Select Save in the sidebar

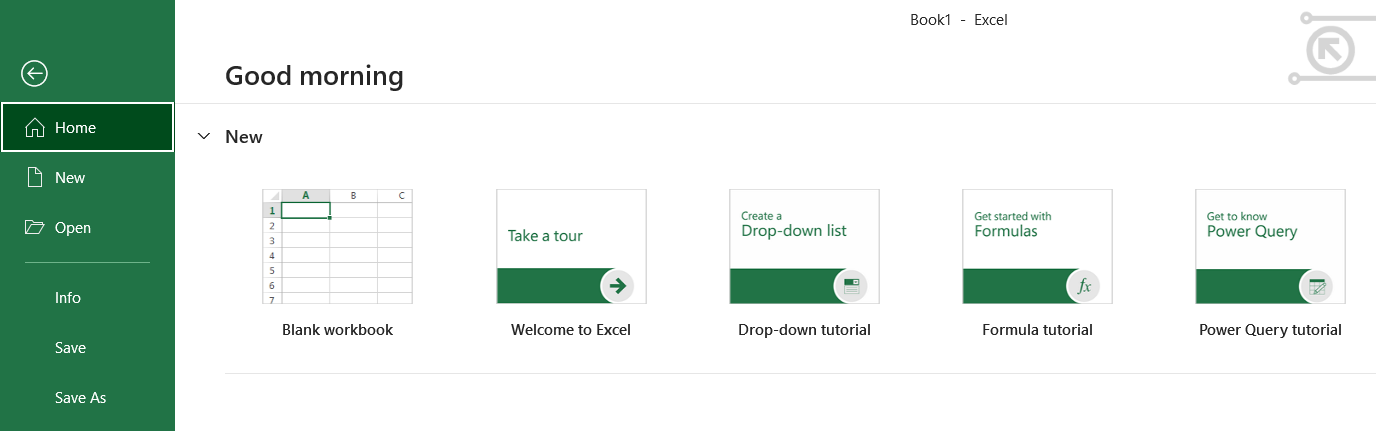pos(70,348)
